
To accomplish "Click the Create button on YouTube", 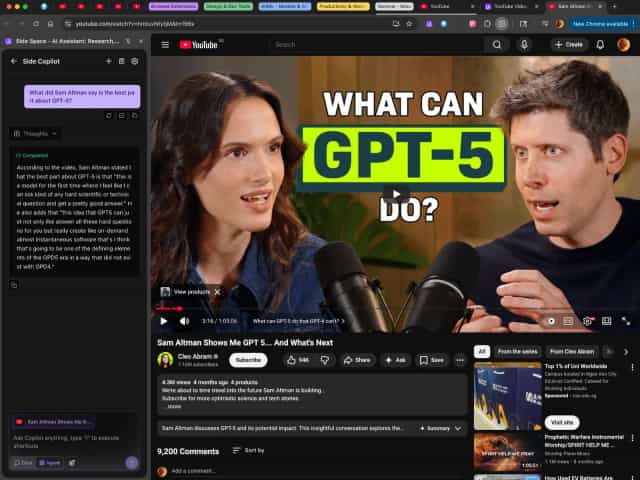I will 568,44.
